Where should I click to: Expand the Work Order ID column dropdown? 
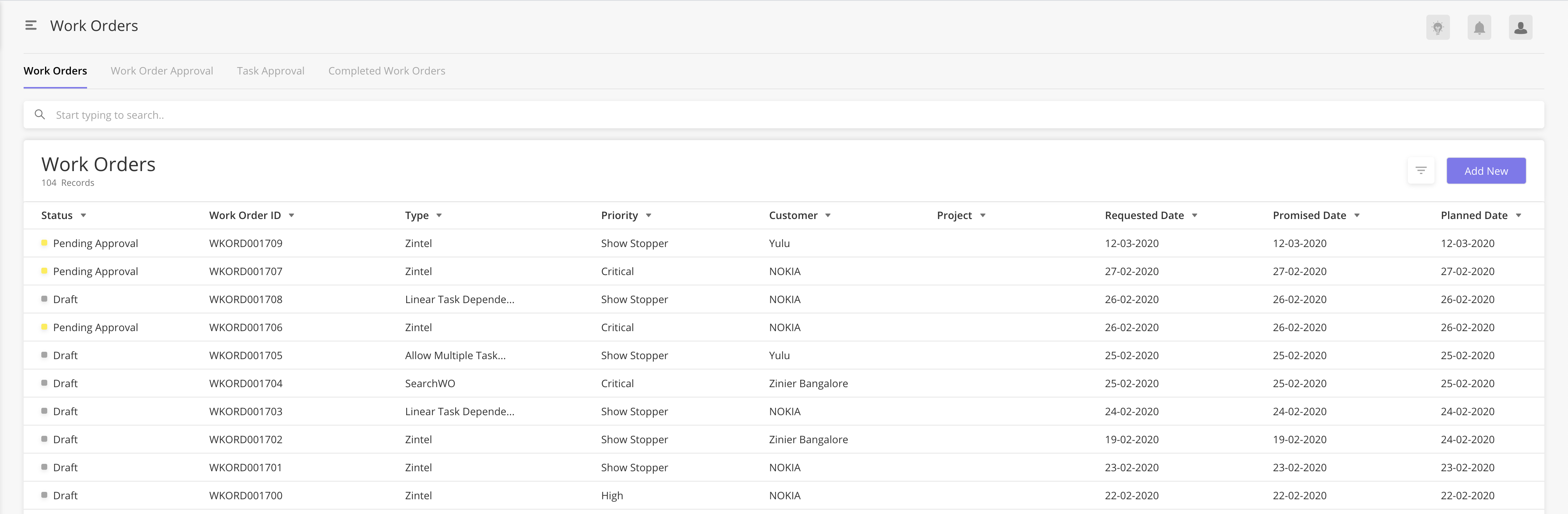tap(291, 216)
